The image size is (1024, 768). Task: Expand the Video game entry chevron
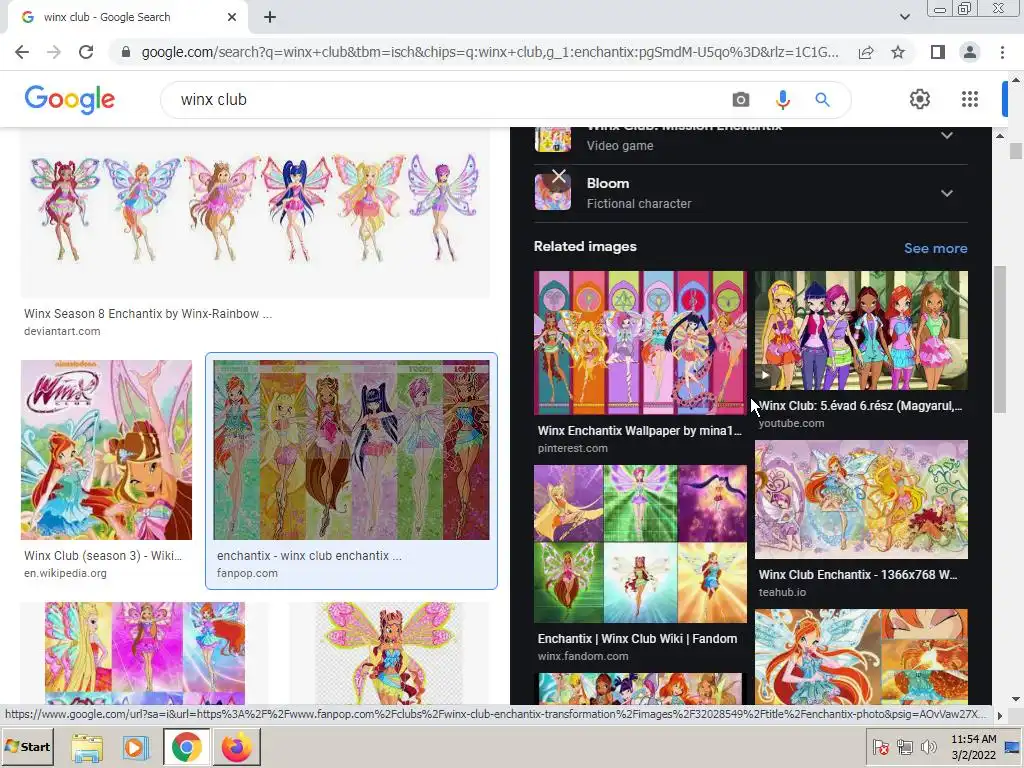click(x=947, y=135)
